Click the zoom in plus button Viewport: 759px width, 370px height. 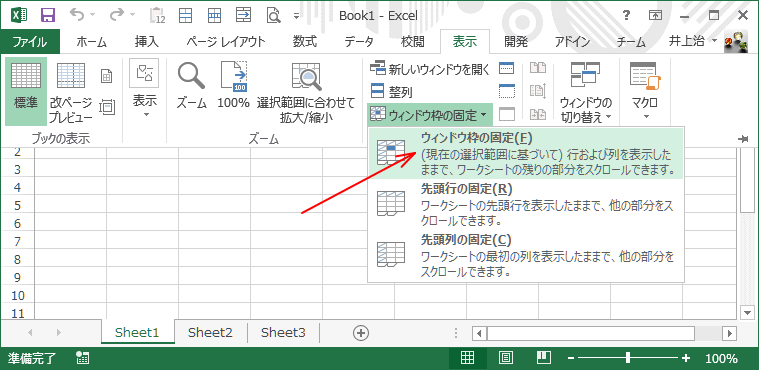pos(685,358)
